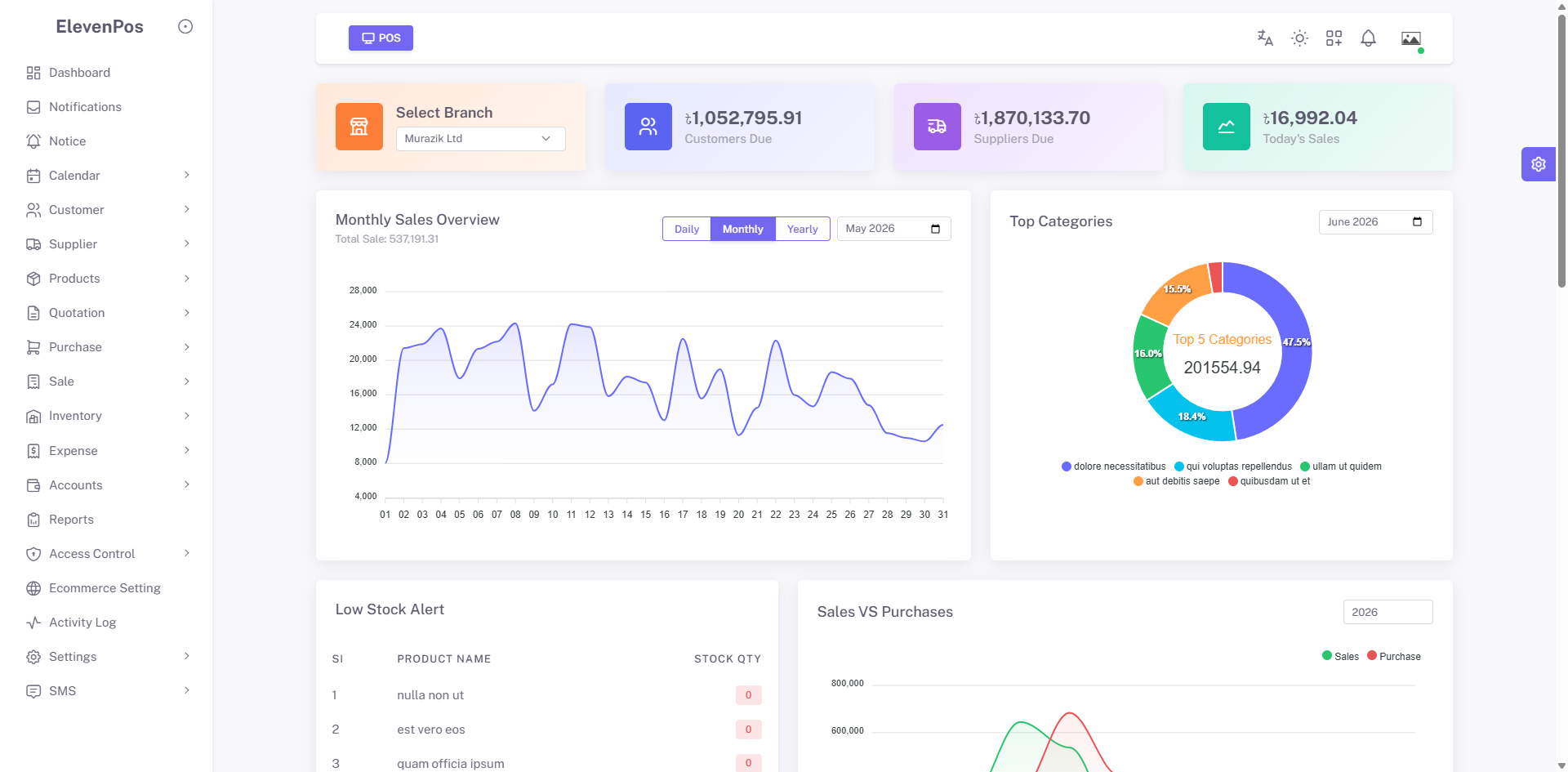
Task: Open the user profile avatar image
Action: tap(1411, 38)
